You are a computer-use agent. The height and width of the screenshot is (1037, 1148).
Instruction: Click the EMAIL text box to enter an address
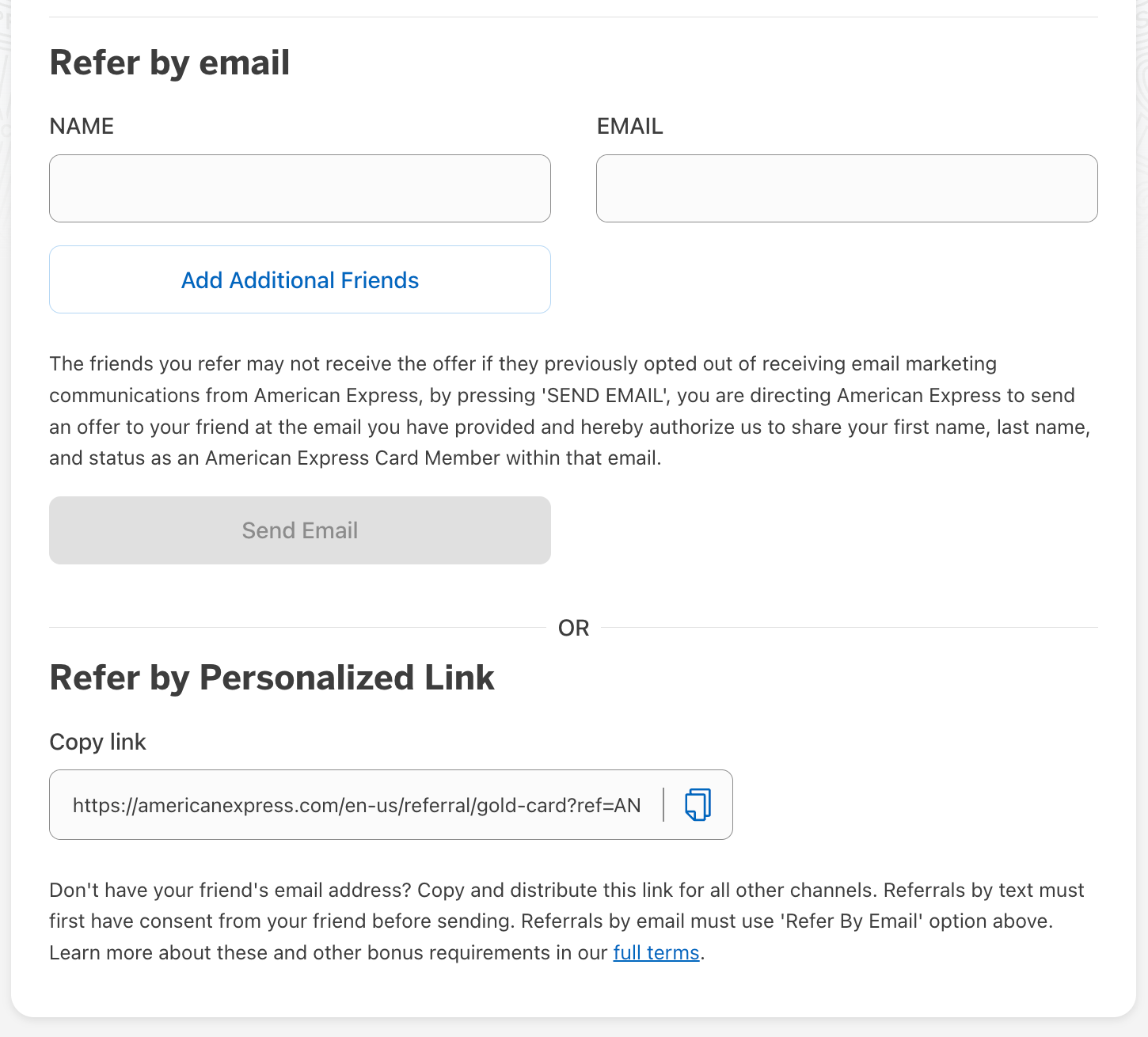coord(846,188)
